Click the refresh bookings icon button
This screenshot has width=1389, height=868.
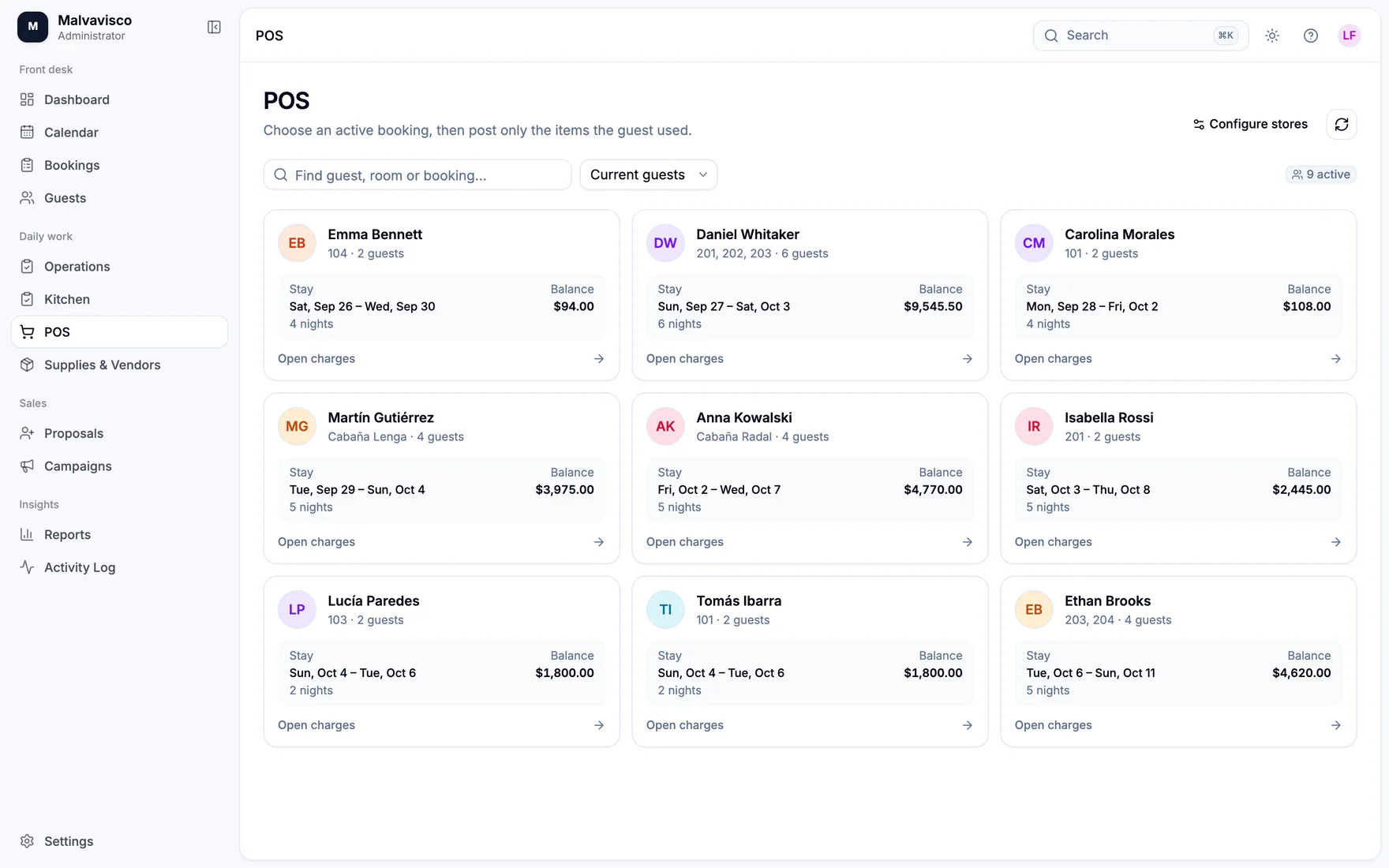(x=1342, y=125)
